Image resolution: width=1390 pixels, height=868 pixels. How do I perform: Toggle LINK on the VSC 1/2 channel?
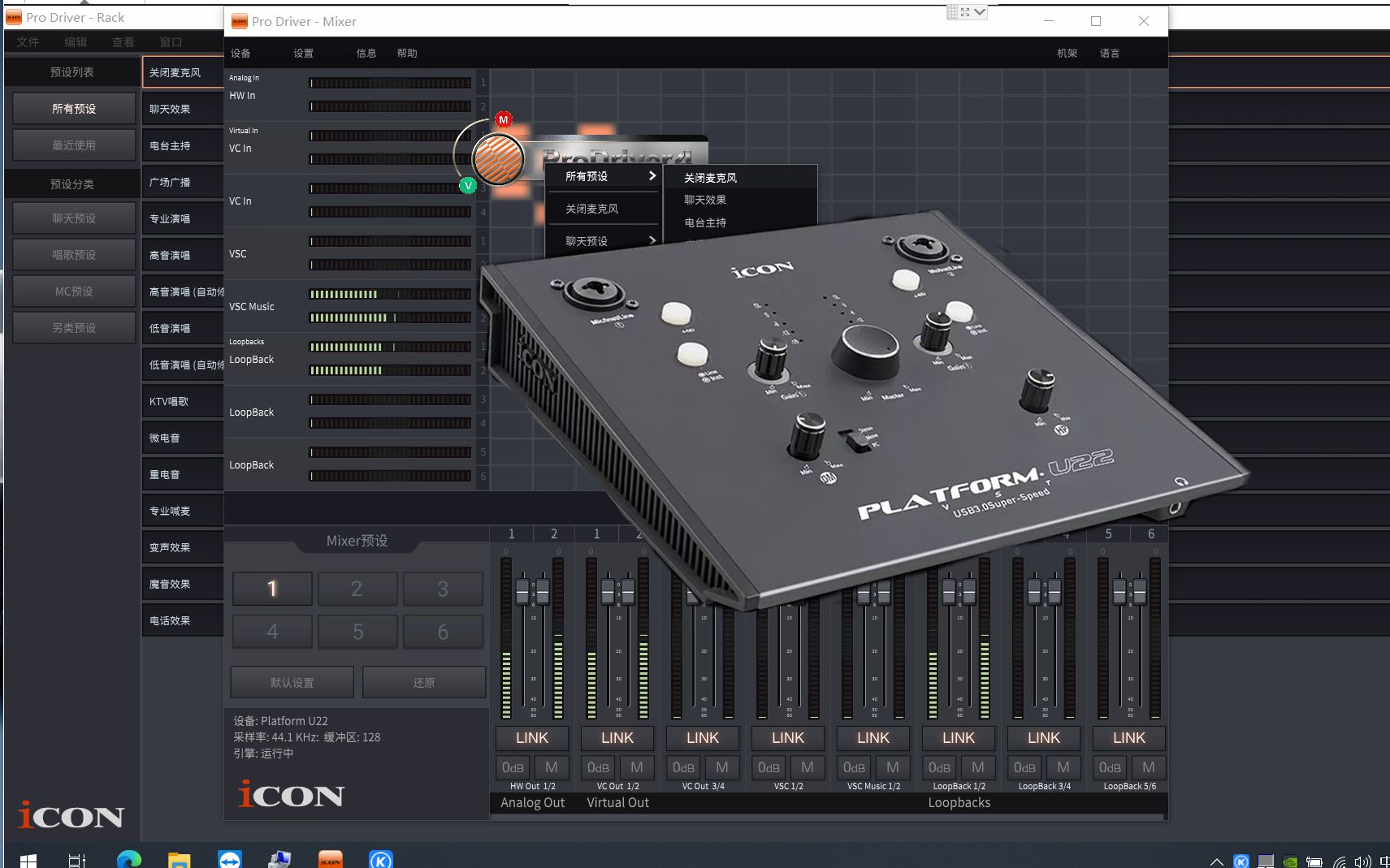[x=786, y=738]
